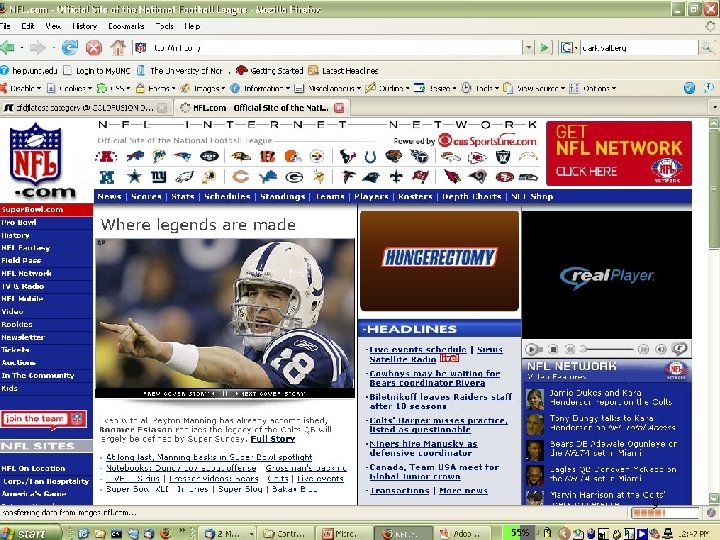This screenshot has height=540, width=720.
Task: Expand the Back button history dropdown
Action: click(22, 47)
